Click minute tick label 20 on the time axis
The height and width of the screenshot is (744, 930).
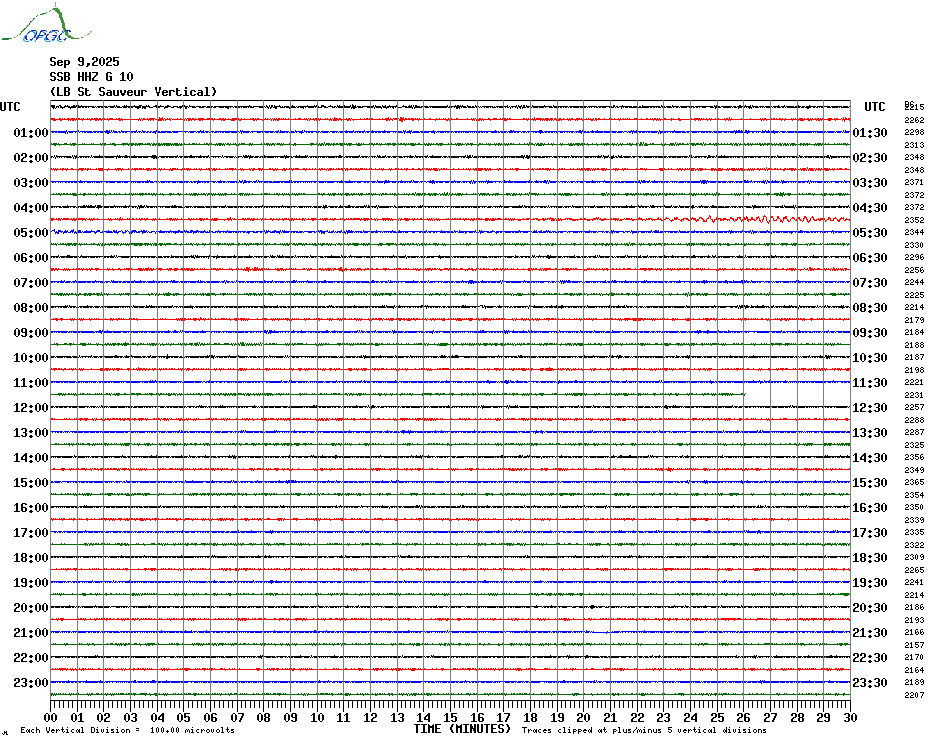[584, 717]
